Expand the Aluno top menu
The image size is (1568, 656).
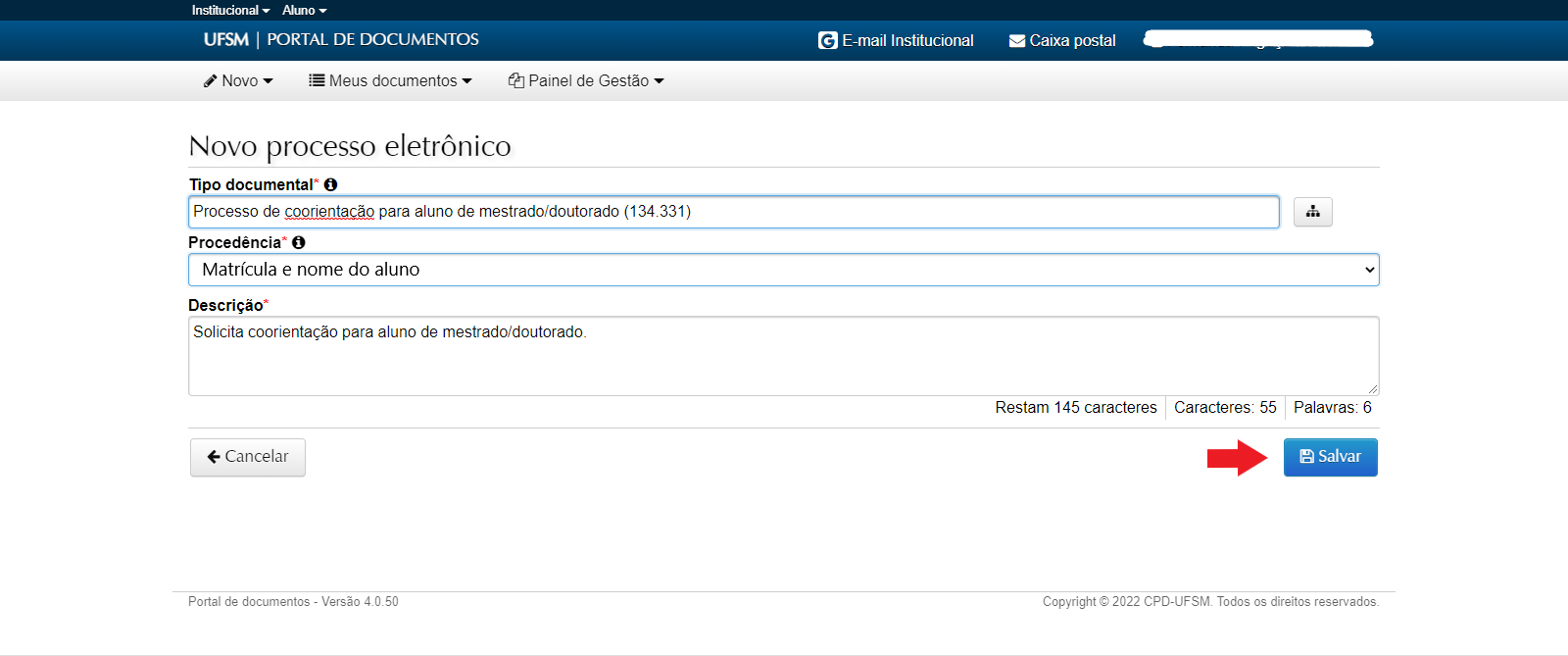[304, 10]
